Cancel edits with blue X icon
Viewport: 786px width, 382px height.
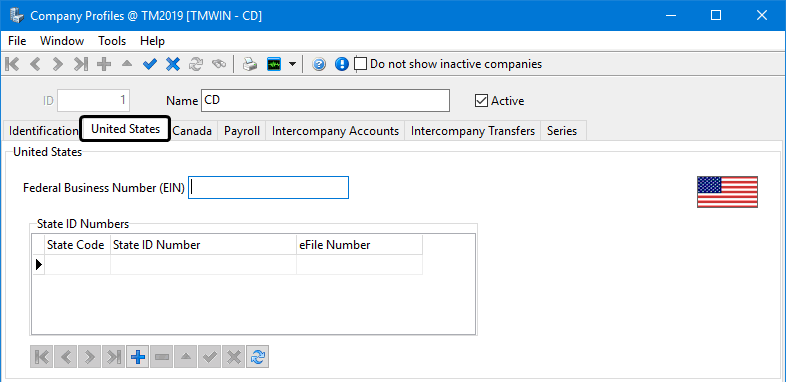[173, 64]
